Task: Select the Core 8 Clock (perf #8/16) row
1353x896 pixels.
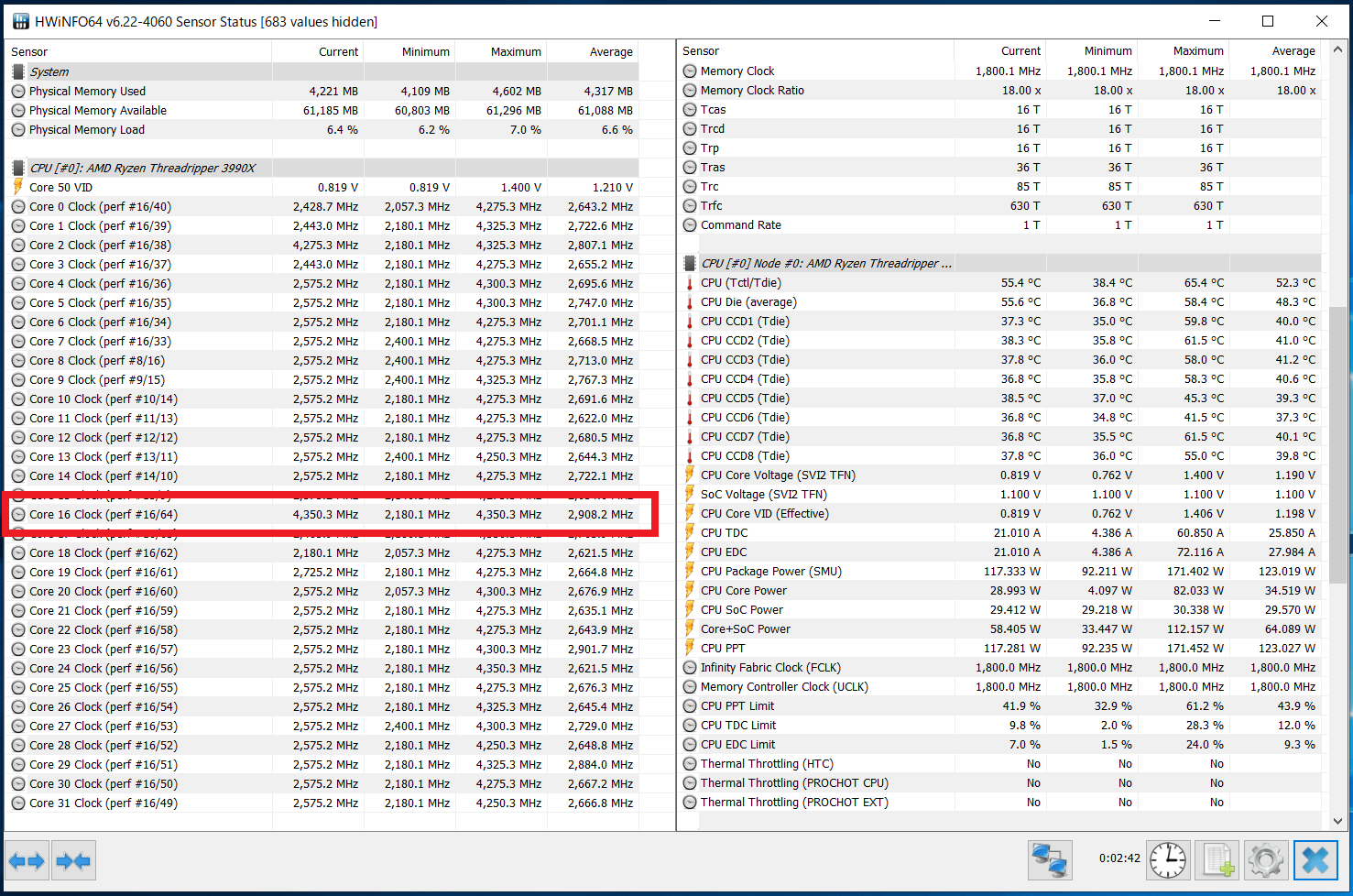Action: [322, 360]
